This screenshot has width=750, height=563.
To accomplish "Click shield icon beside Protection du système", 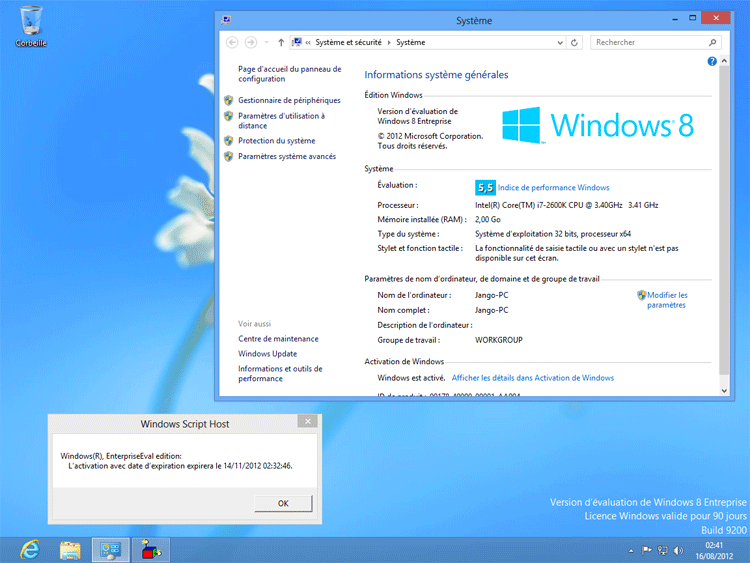I will click(229, 141).
